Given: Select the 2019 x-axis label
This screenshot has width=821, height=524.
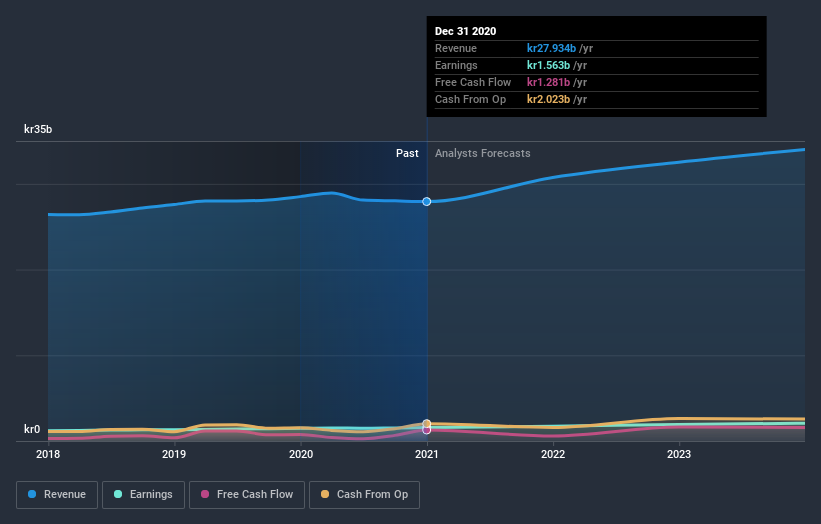Looking at the screenshot, I should pyautogui.click(x=174, y=454).
